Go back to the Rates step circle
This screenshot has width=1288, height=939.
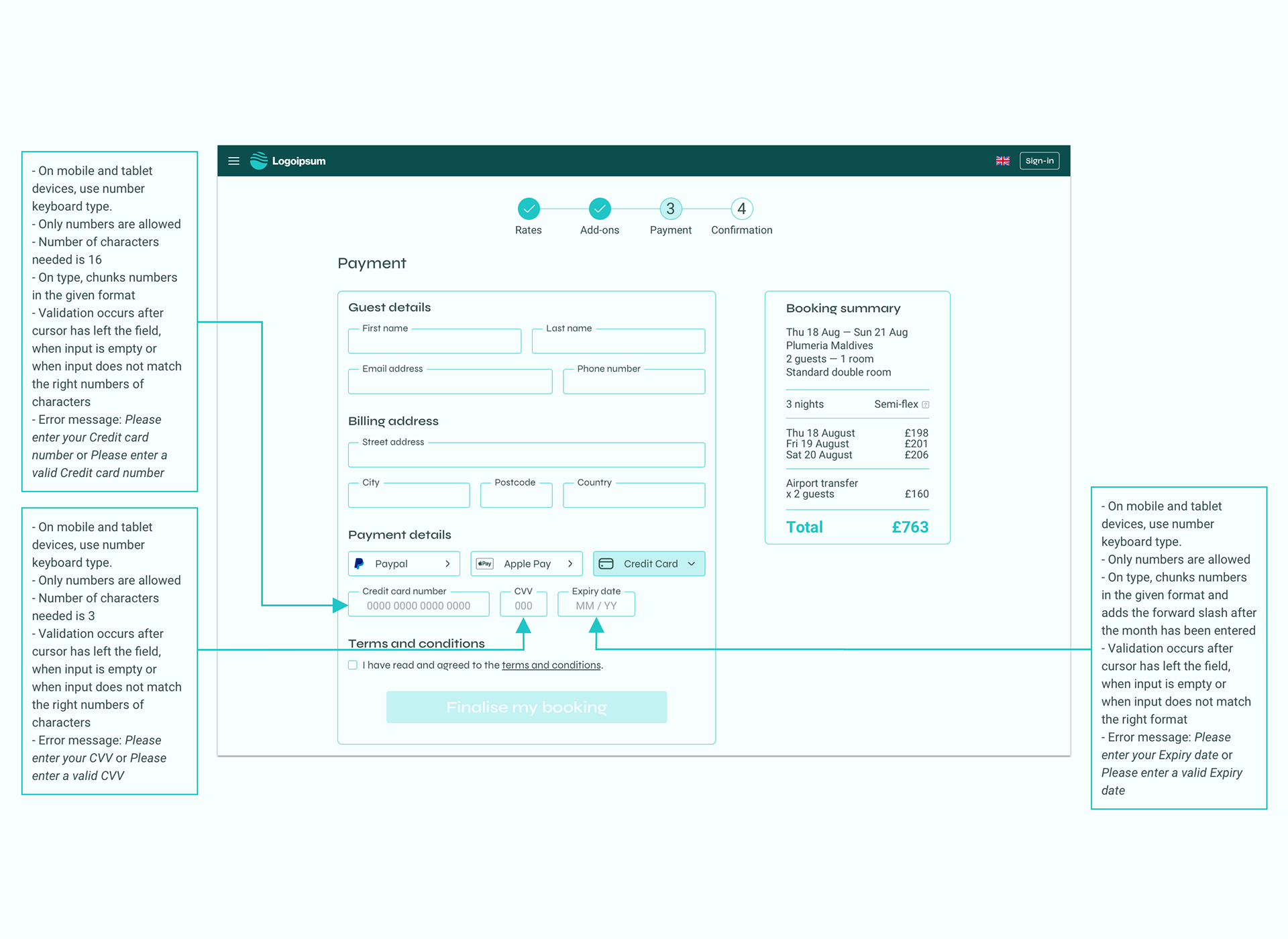point(529,209)
